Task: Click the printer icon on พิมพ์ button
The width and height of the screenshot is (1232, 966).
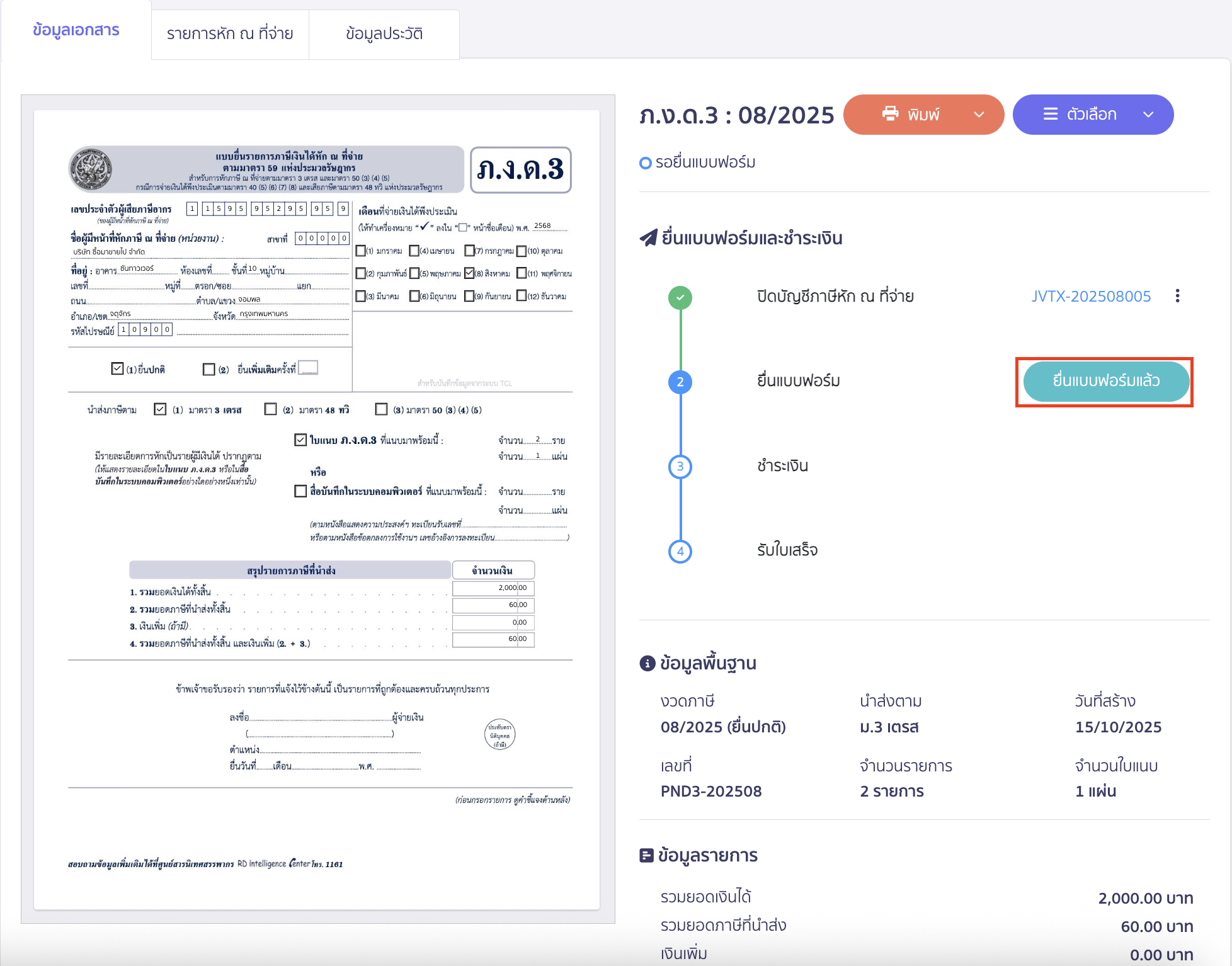Action: pos(890,114)
